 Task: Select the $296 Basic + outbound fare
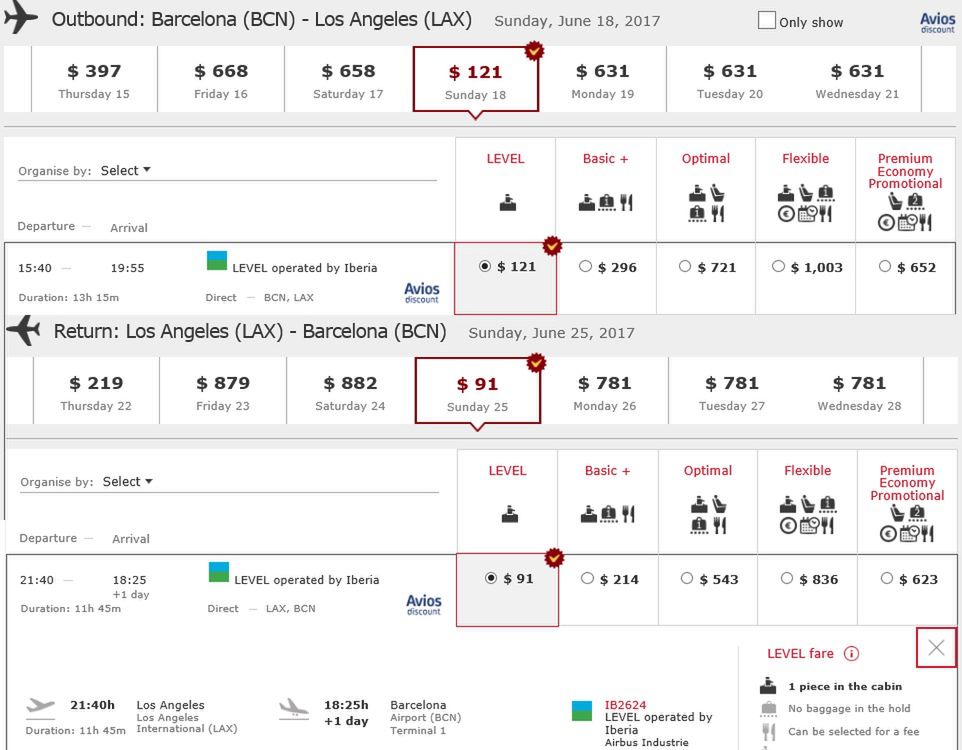coord(586,267)
